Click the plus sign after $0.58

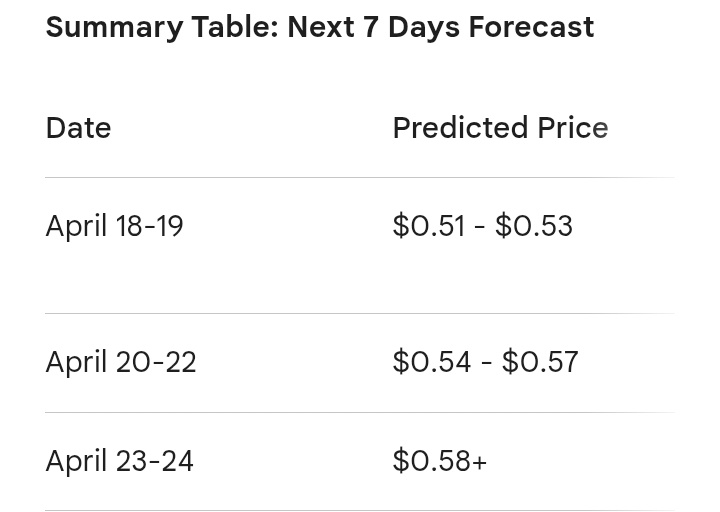(x=479, y=461)
